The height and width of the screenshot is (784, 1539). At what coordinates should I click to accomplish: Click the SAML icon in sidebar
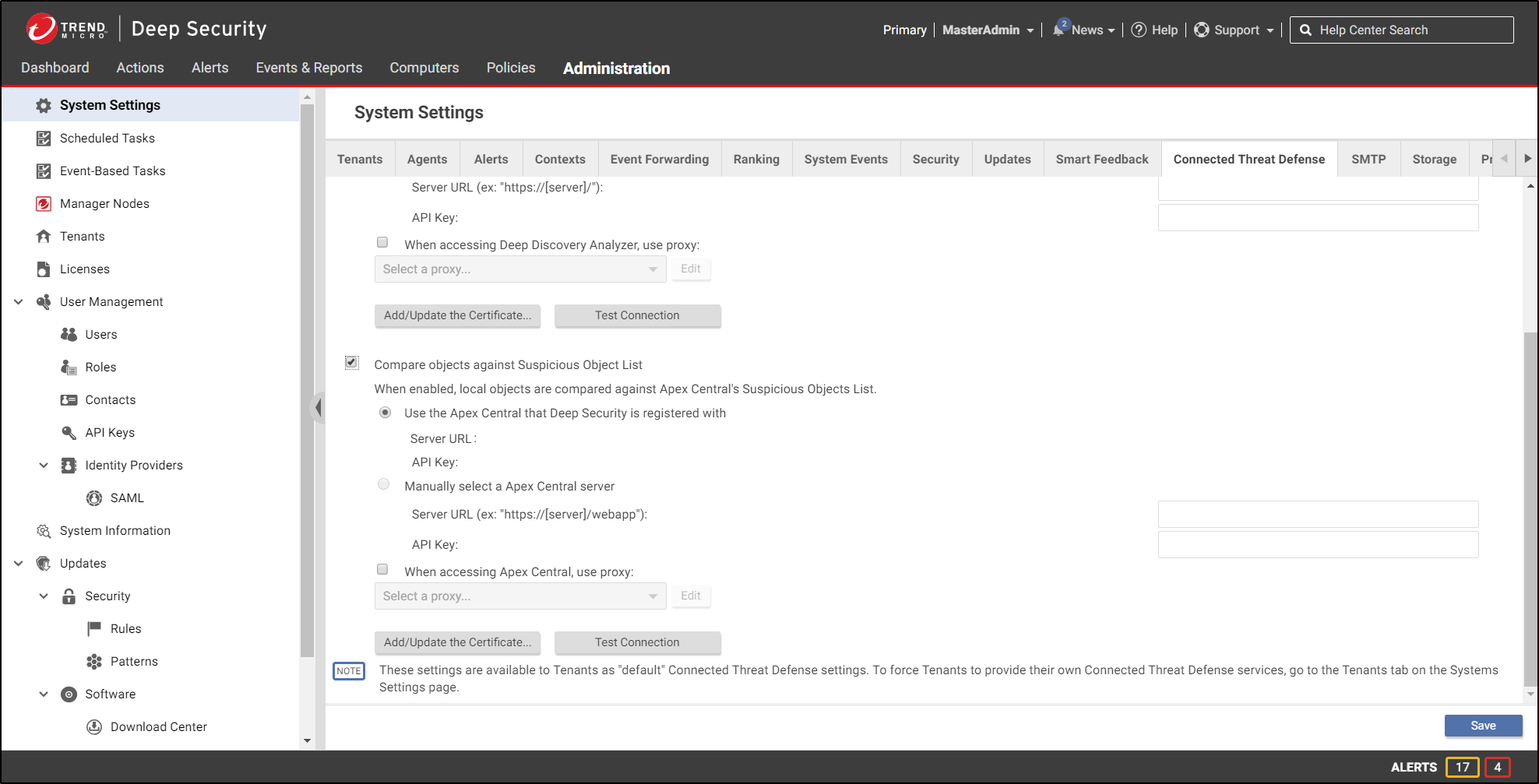pyautogui.click(x=94, y=498)
